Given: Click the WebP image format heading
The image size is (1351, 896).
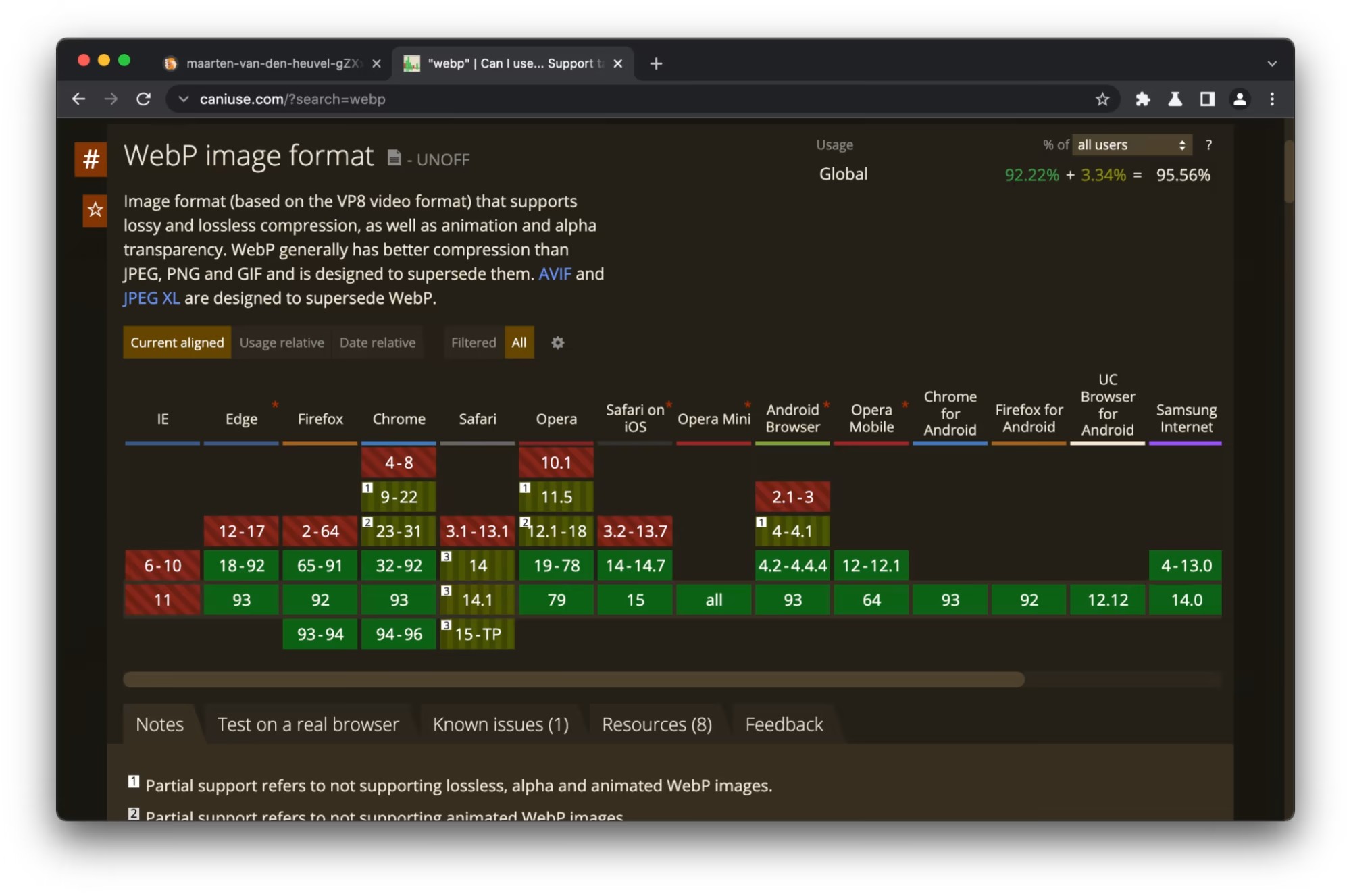Looking at the screenshot, I should point(249,156).
